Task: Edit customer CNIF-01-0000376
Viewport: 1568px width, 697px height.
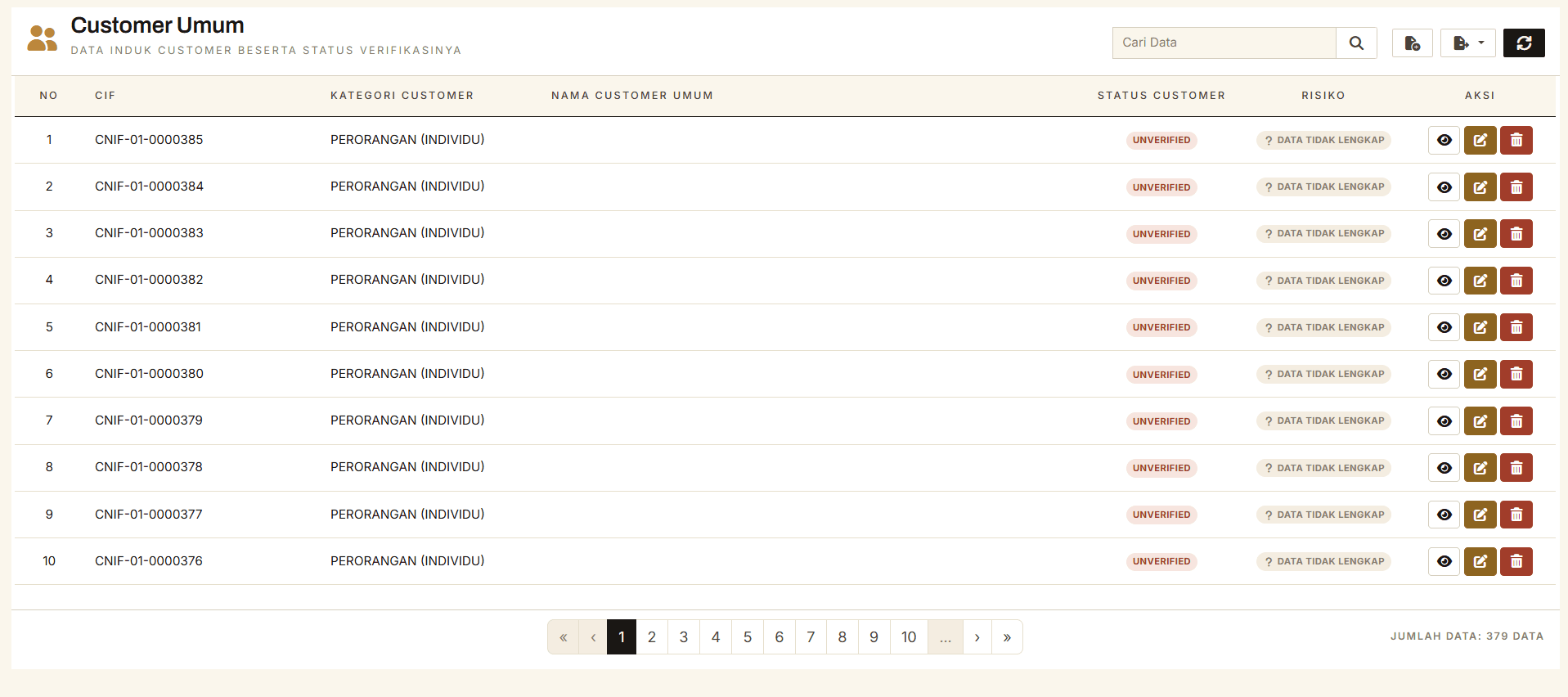Action: tap(1480, 561)
